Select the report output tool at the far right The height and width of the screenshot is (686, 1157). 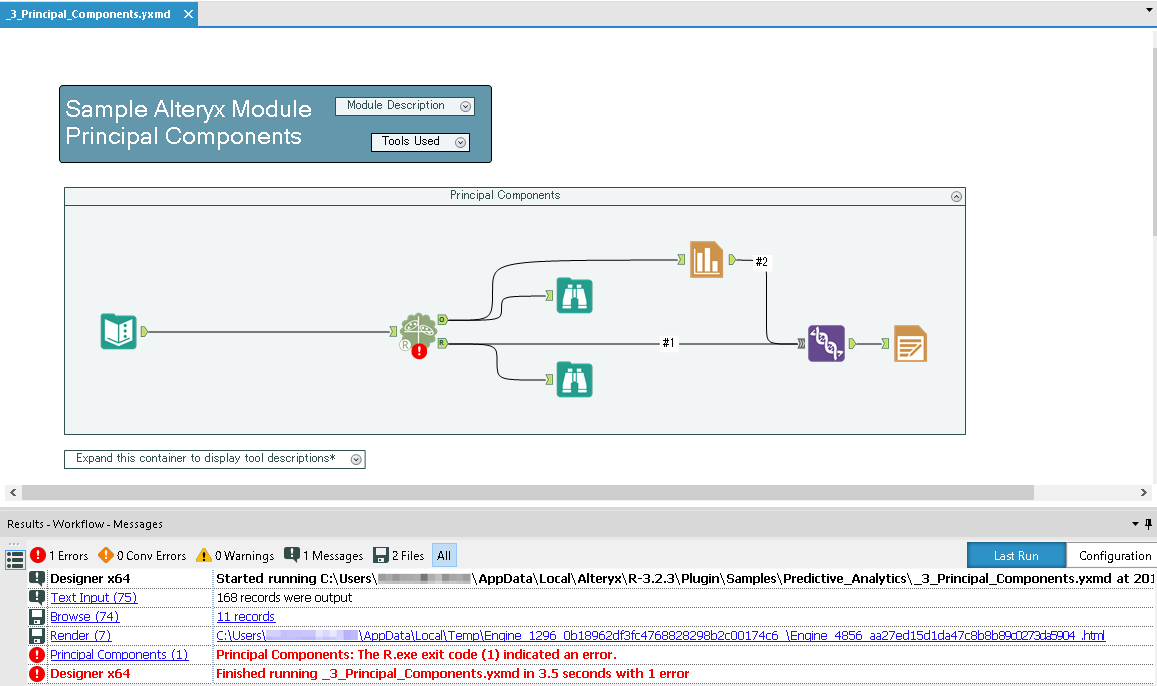pos(909,342)
